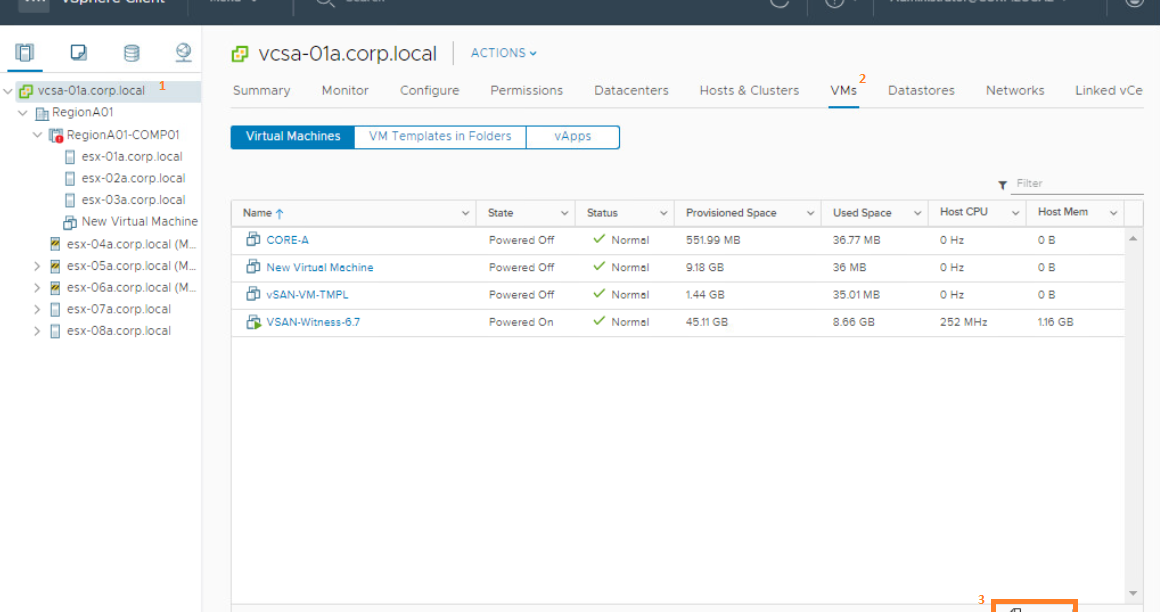This screenshot has width=1165, height=612.
Task: Expand the esx-05a.corp.local tree node
Action: 38,265
